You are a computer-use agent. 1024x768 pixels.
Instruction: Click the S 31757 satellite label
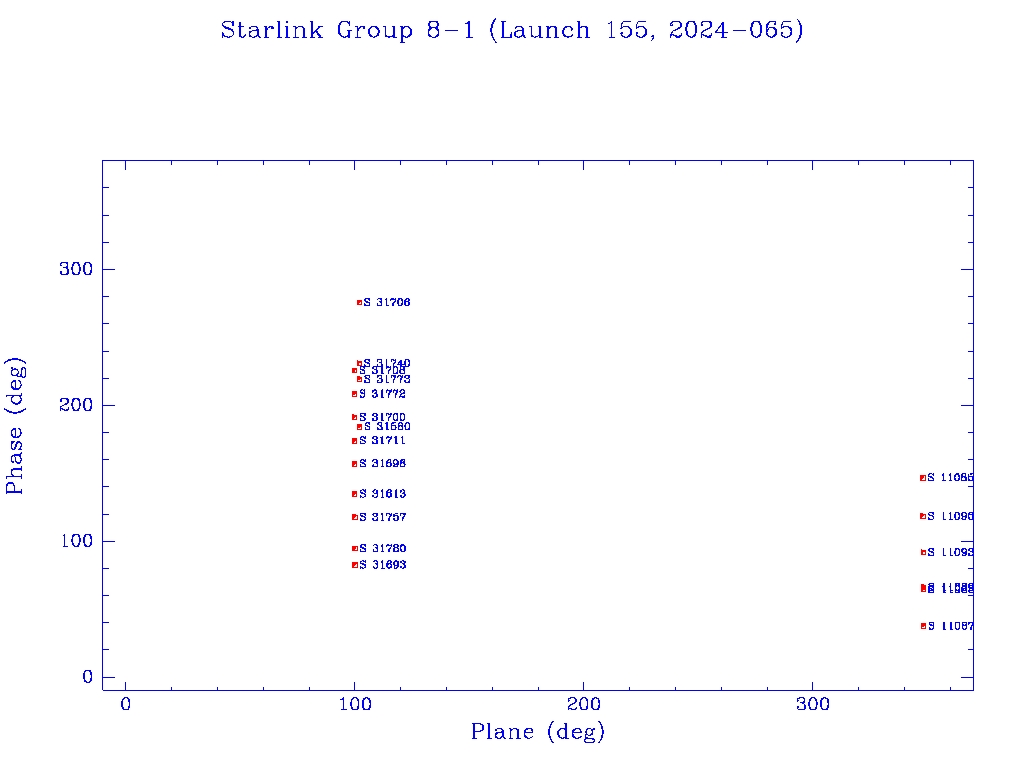tap(382, 517)
